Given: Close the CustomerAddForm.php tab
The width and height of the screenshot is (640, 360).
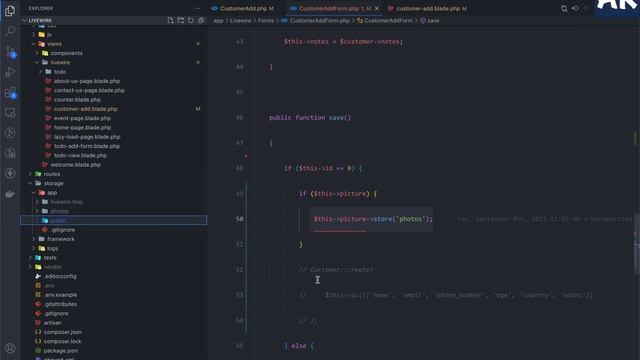Looking at the screenshot, I should click(x=376, y=8).
